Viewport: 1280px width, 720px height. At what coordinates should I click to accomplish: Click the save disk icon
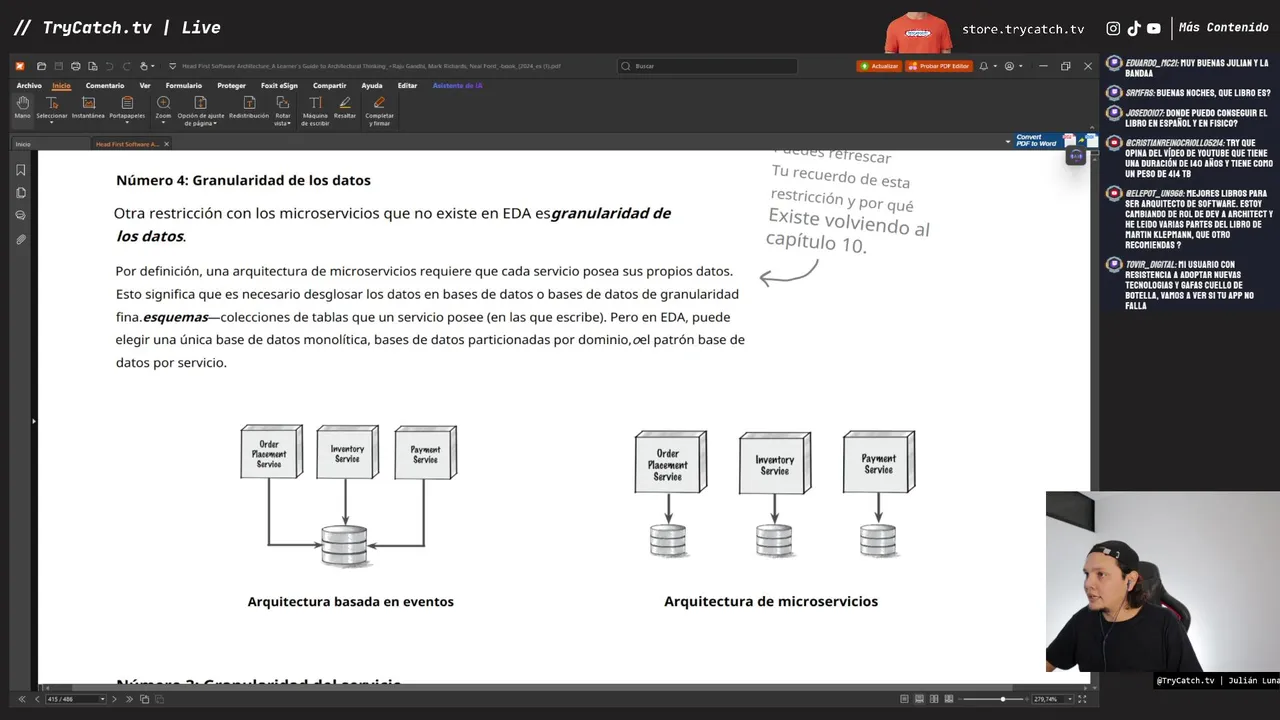(x=60, y=66)
